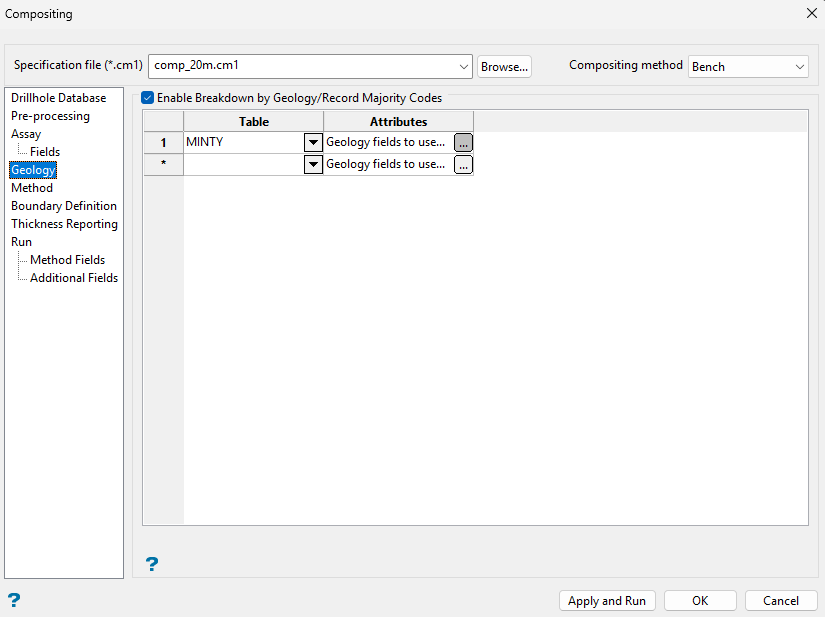Open Table dropdown arrow in the blank row

pos(313,165)
